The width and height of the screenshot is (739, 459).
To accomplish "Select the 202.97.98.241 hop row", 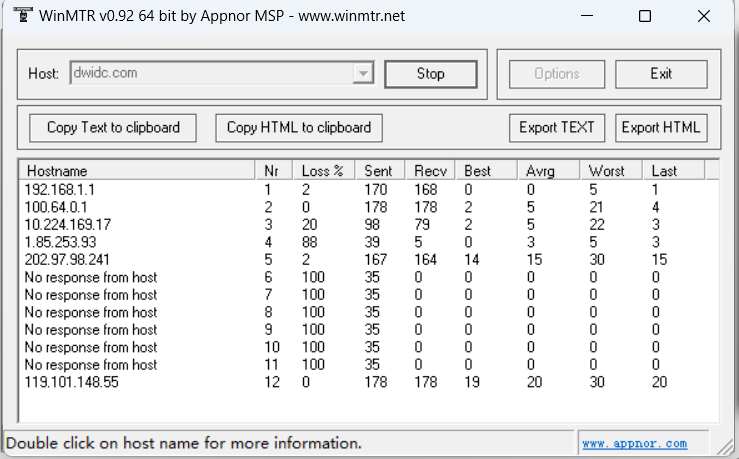I will 369,260.
